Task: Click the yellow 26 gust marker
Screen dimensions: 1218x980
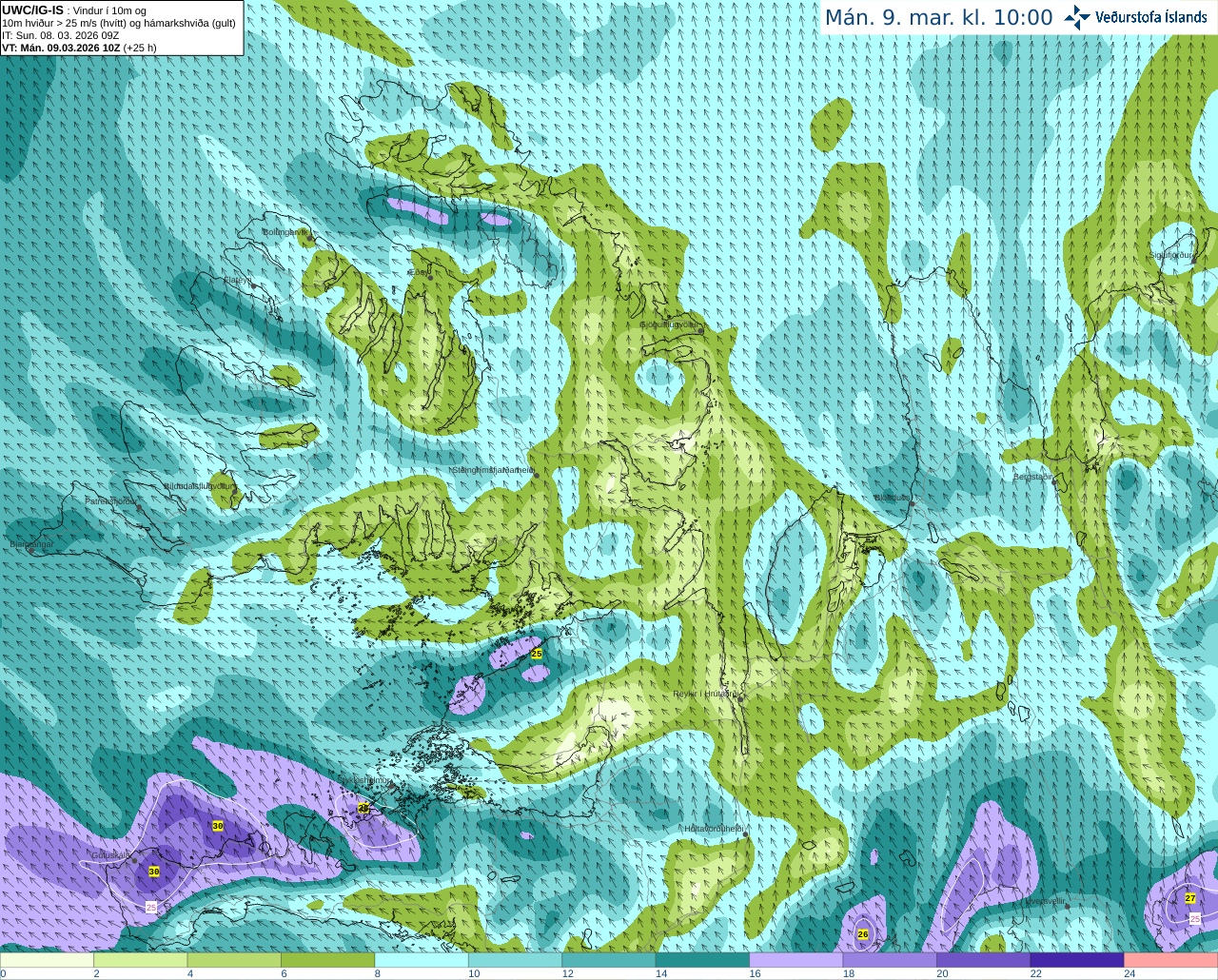Action: (x=863, y=933)
